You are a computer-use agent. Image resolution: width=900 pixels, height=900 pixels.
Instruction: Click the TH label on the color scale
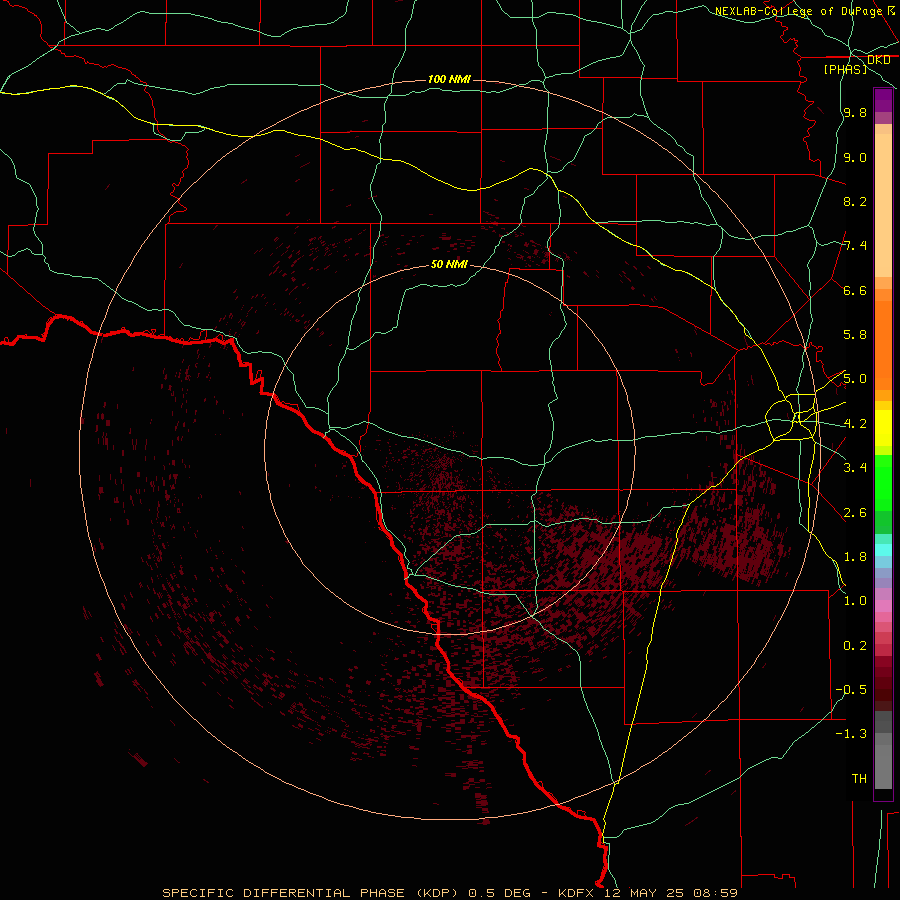[x=859, y=778]
